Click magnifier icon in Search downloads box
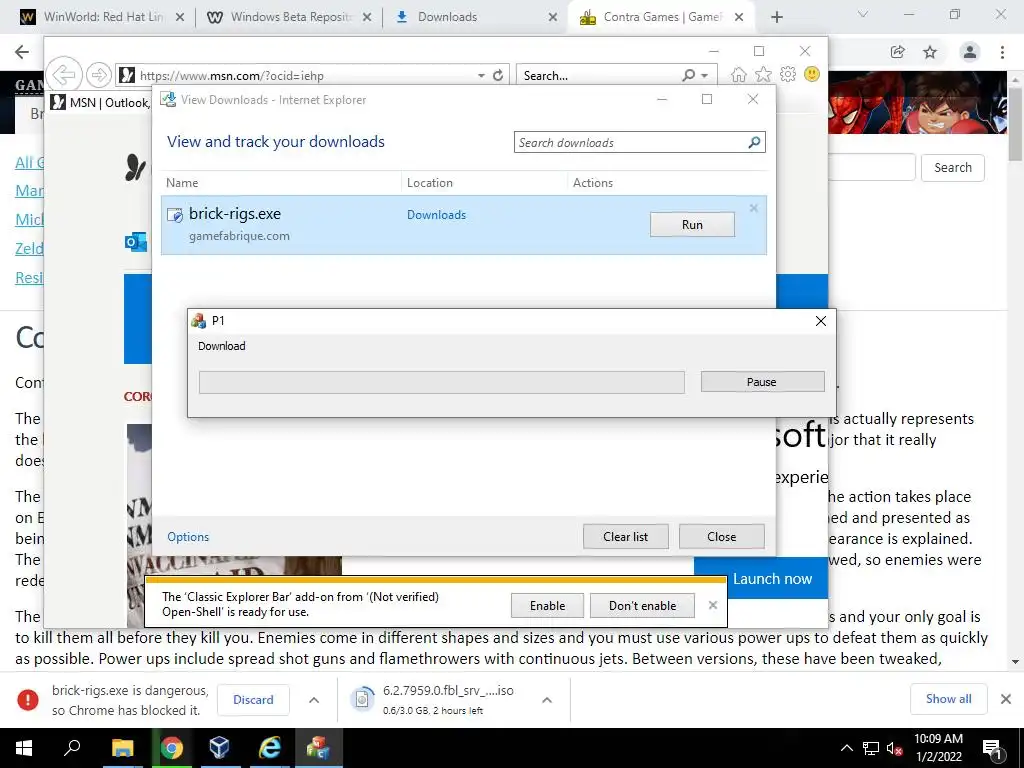 pyautogui.click(x=754, y=142)
